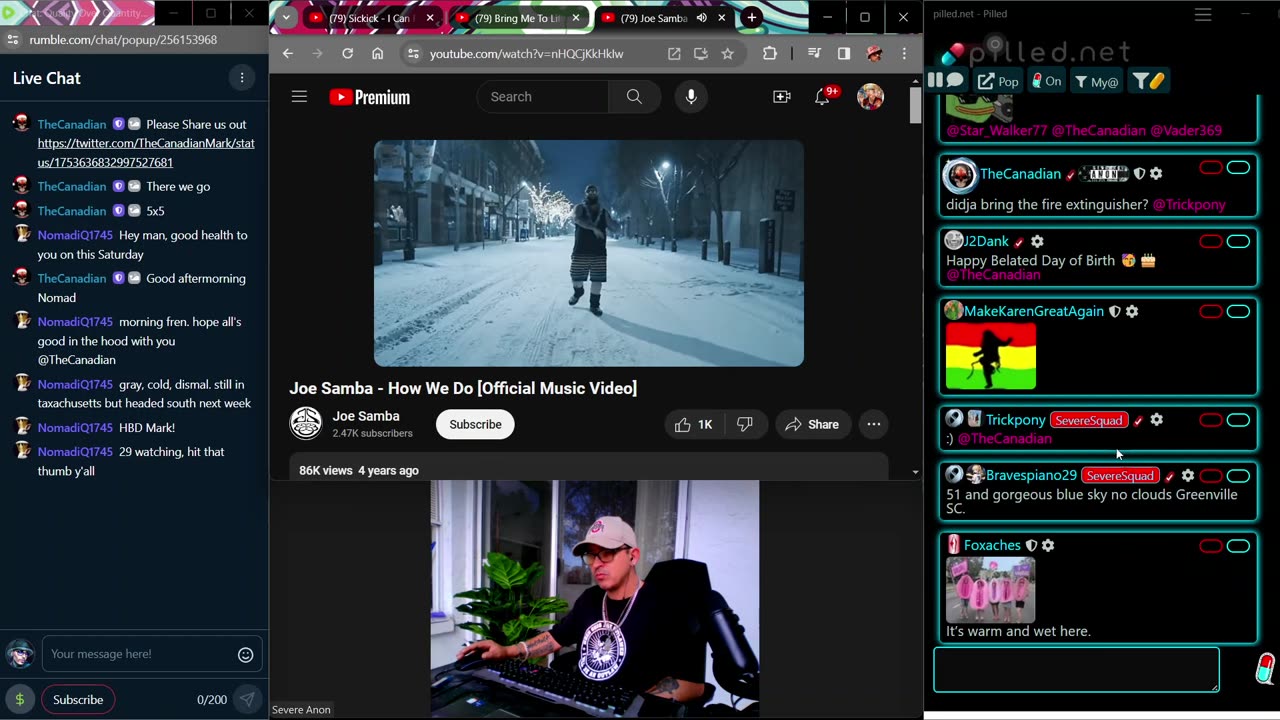Screen dimensions: 1280x720
Task: Open the Joe Samba channel name link
Action: (x=366, y=416)
